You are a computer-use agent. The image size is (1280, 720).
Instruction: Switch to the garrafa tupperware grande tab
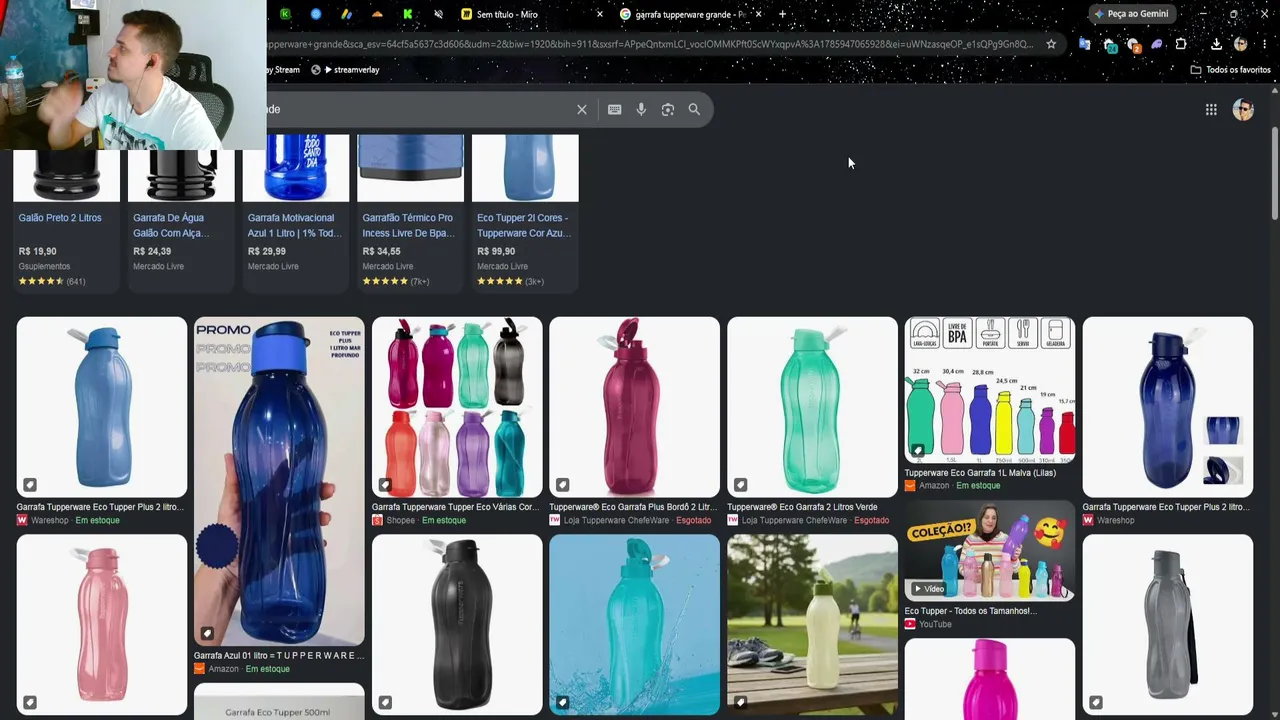coord(688,14)
